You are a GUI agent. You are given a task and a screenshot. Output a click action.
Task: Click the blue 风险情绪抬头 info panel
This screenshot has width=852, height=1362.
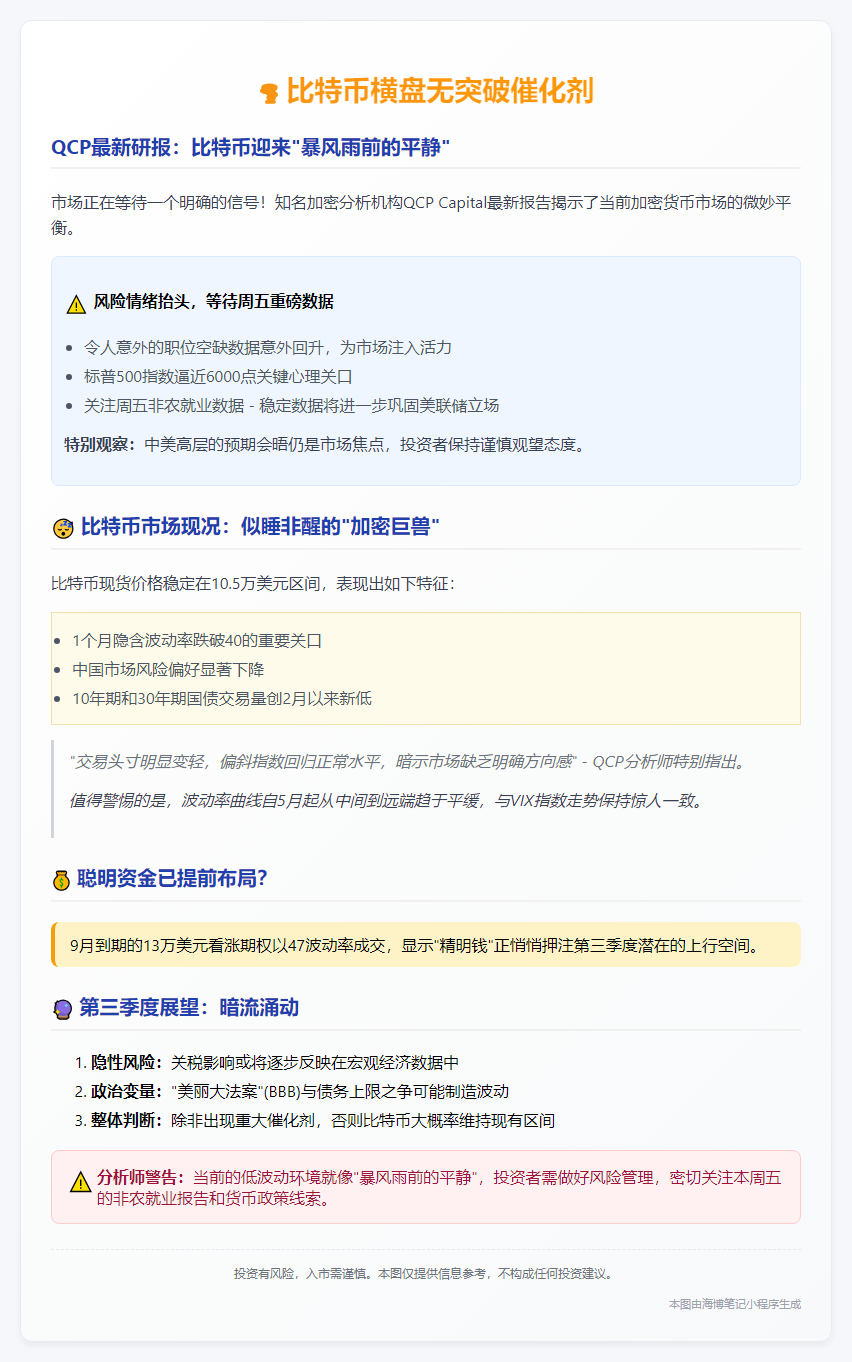click(x=426, y=370)
